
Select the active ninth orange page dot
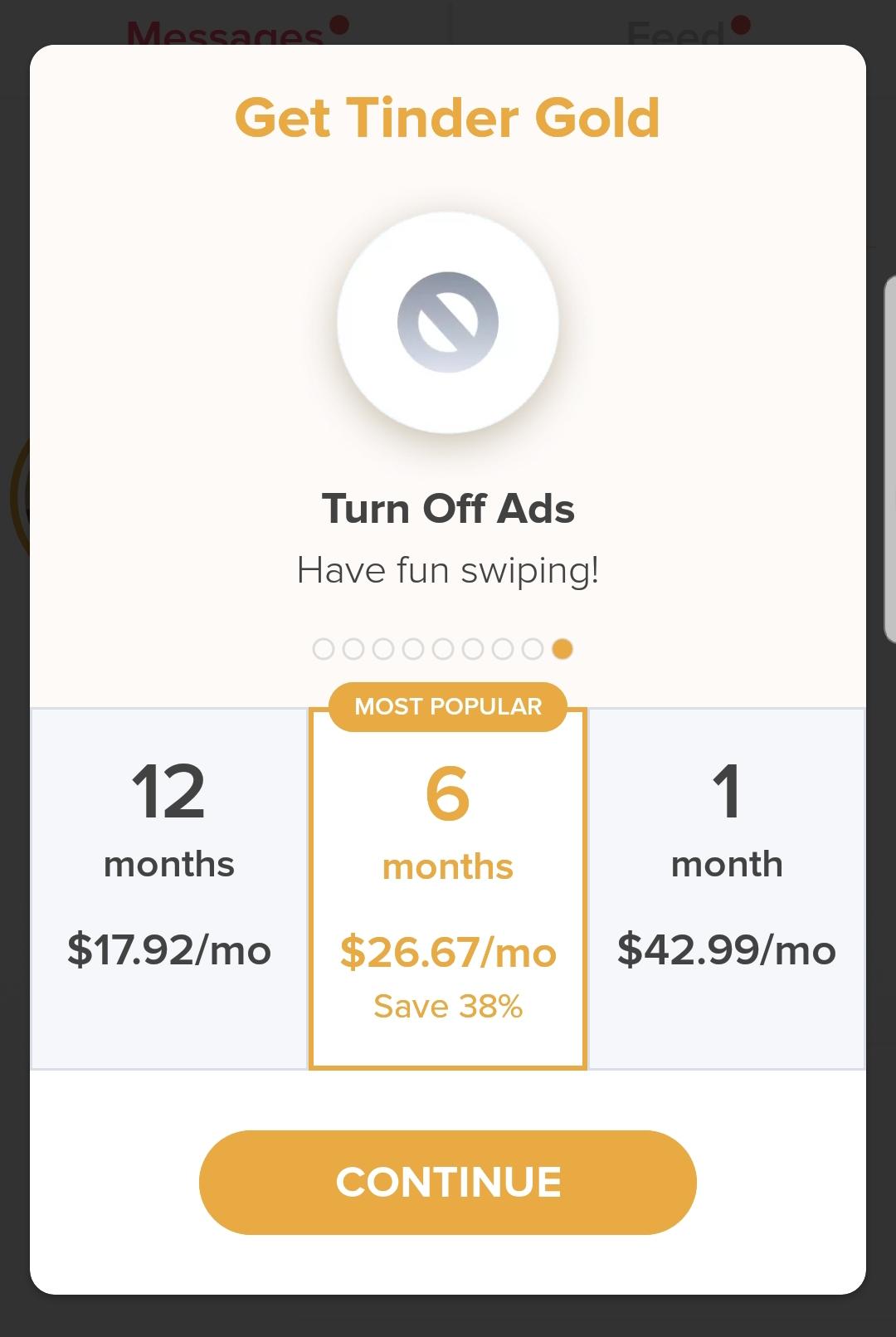coord(562,649)
